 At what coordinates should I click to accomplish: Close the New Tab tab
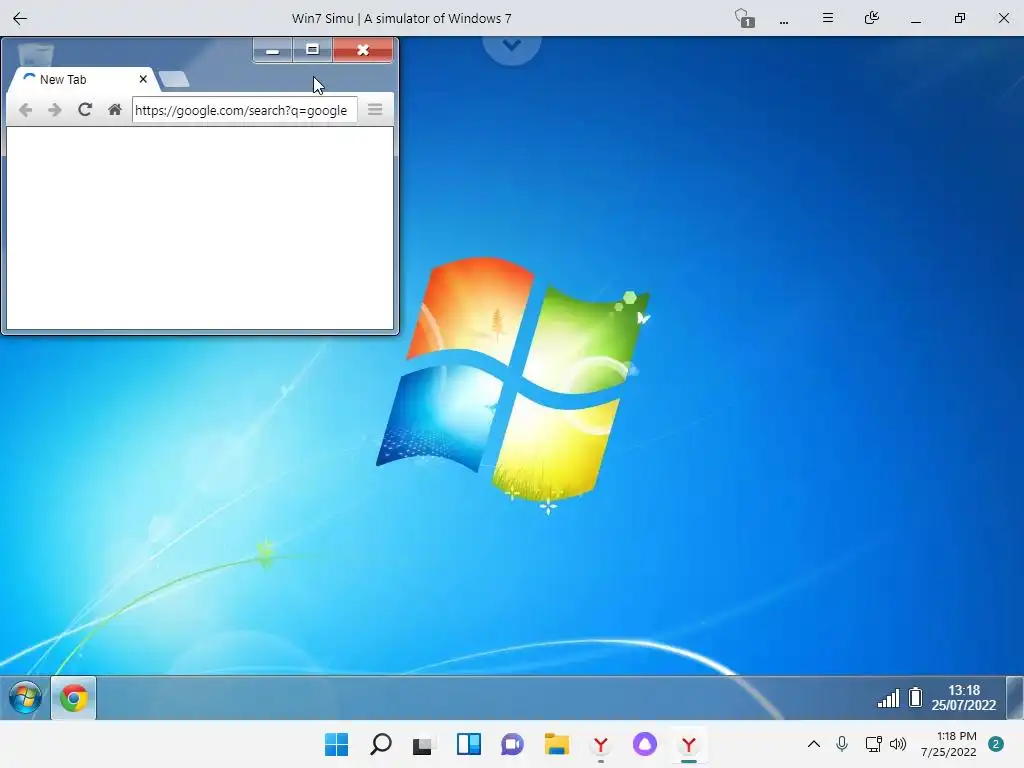(x=143, y=79)
